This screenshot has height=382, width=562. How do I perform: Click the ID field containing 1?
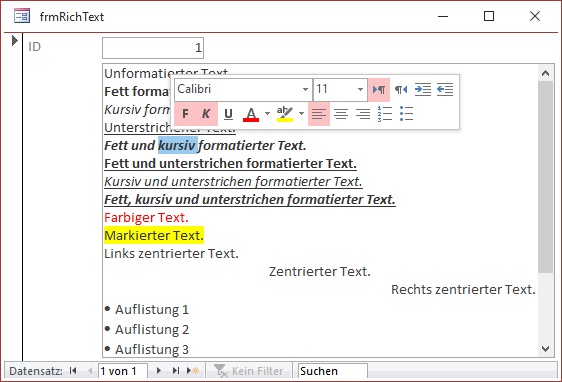click(153, 48)
